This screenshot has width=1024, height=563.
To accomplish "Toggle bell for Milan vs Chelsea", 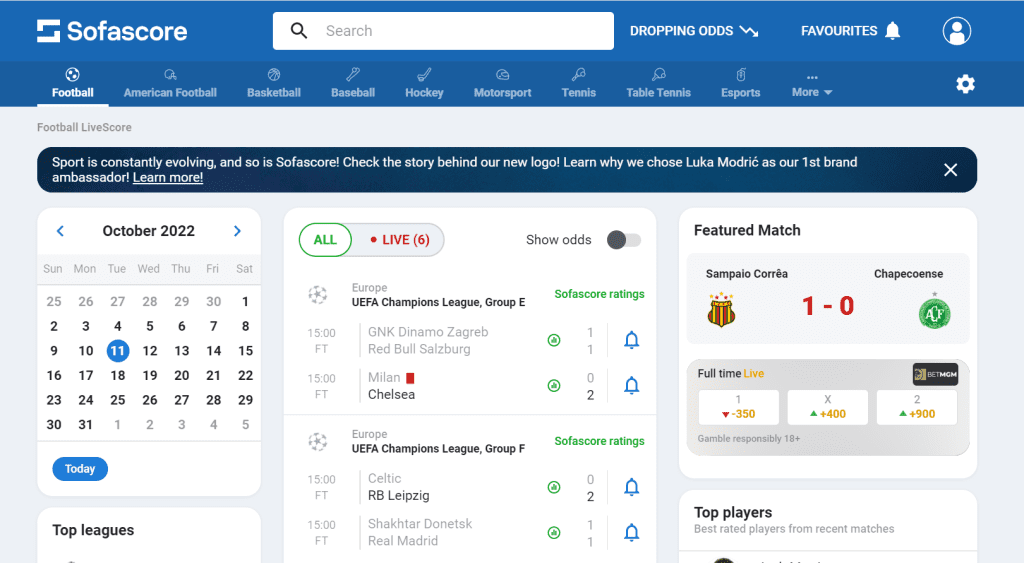I will coord(632,386).
